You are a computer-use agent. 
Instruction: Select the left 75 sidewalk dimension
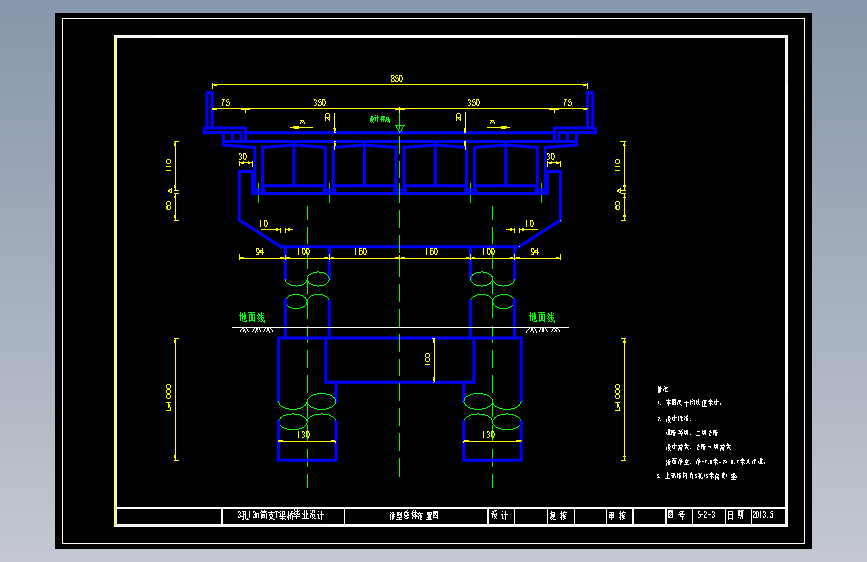(x=226, y=102)
